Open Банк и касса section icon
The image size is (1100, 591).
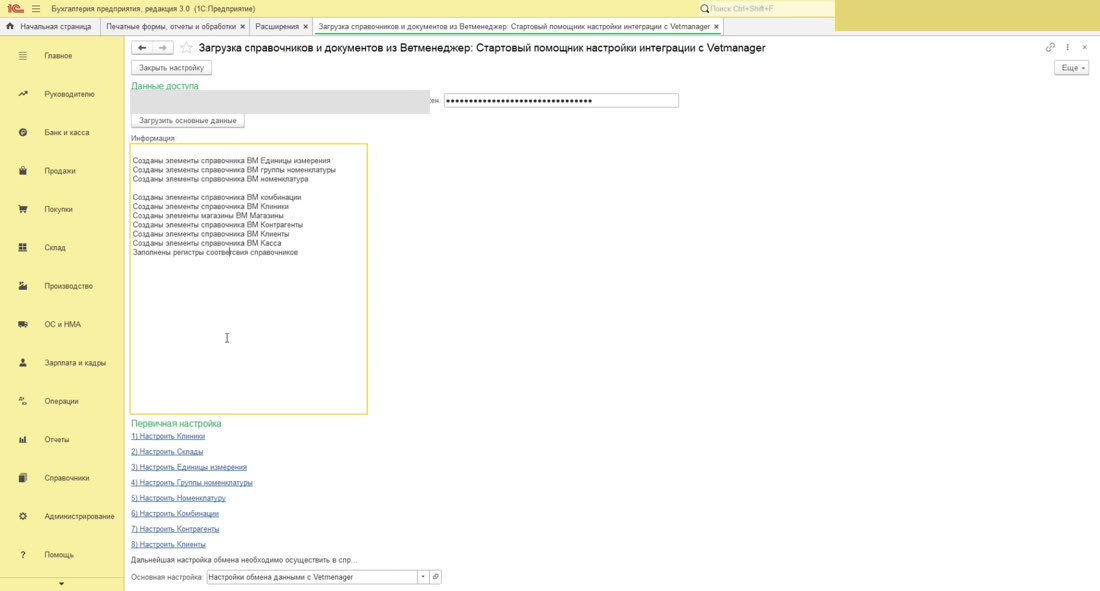tap(22, 132)
